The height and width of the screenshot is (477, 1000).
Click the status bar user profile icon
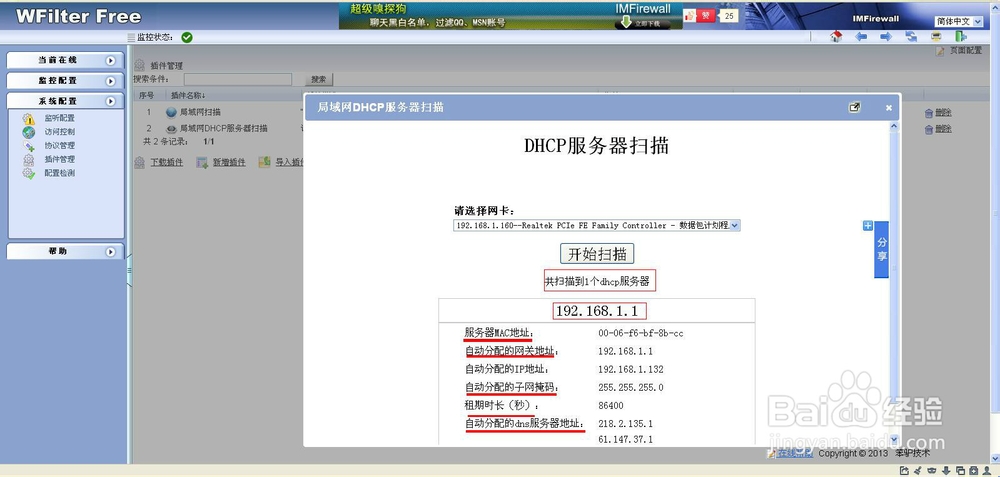tap(987, 471)
